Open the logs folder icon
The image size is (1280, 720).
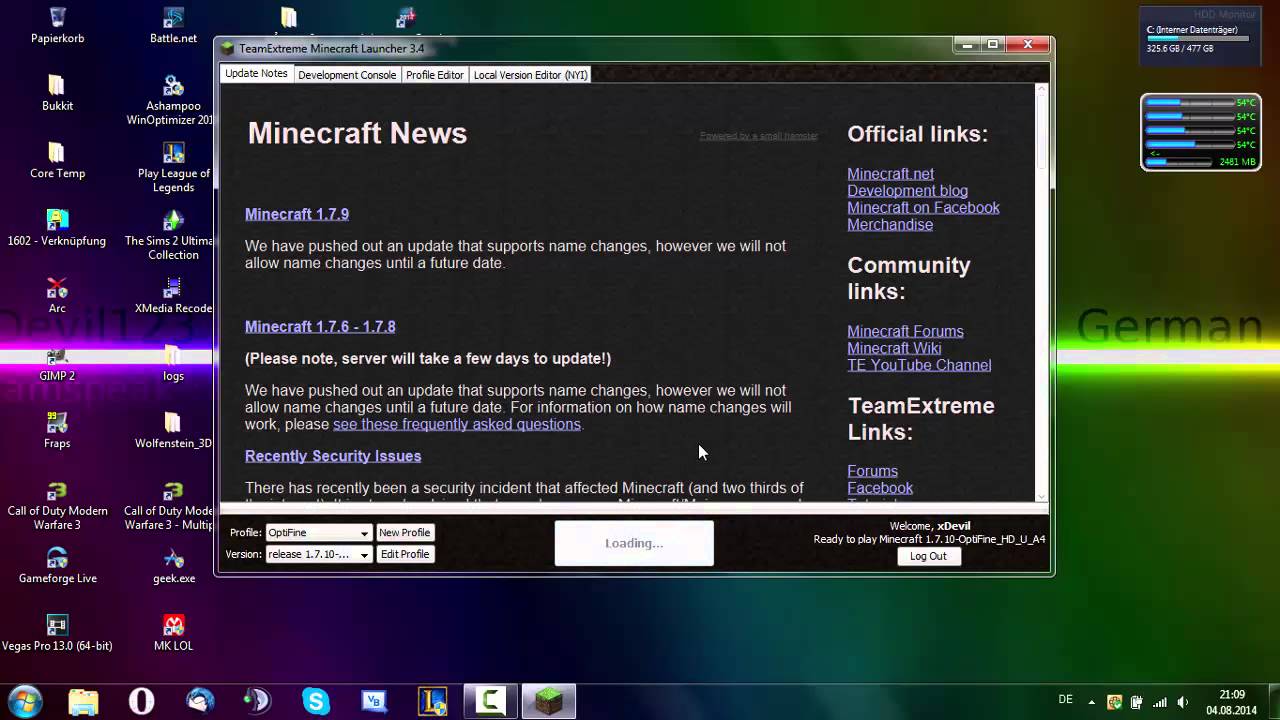click(173, 363)
